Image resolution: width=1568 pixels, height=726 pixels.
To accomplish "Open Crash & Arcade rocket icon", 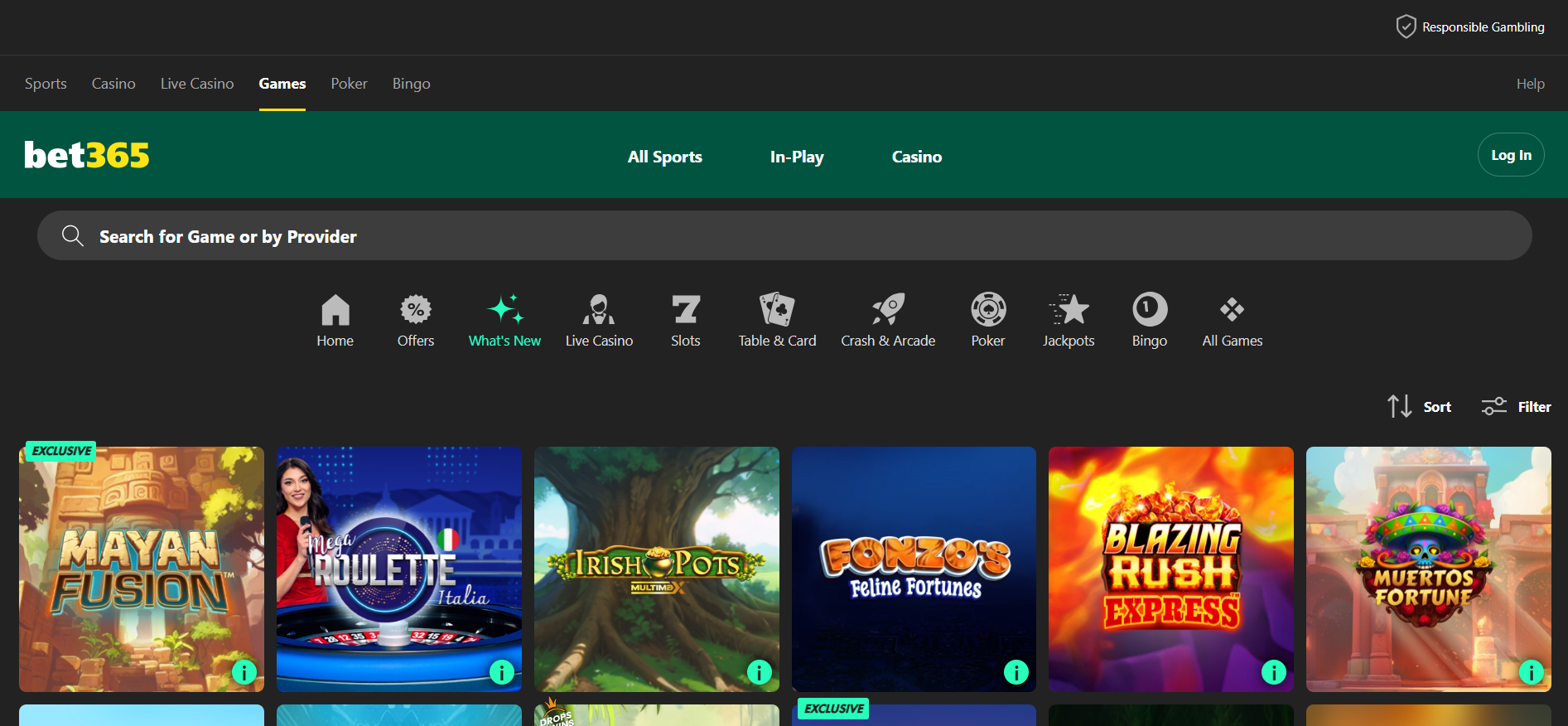I will 888,311.
